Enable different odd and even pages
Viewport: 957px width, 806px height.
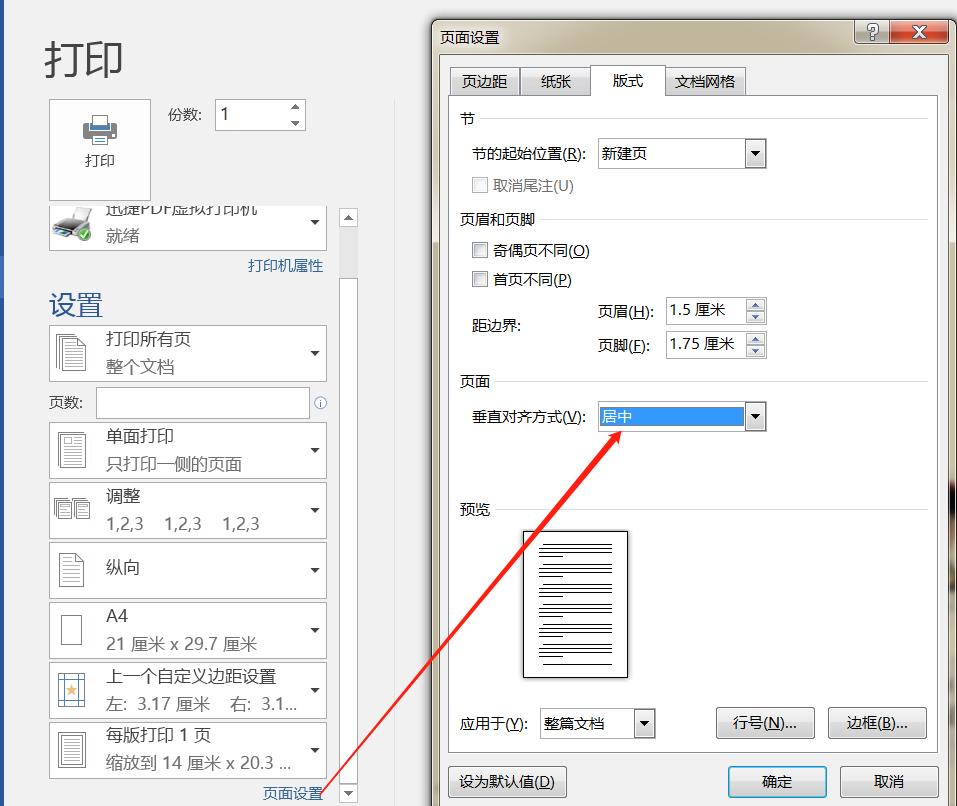click(479, 250)
